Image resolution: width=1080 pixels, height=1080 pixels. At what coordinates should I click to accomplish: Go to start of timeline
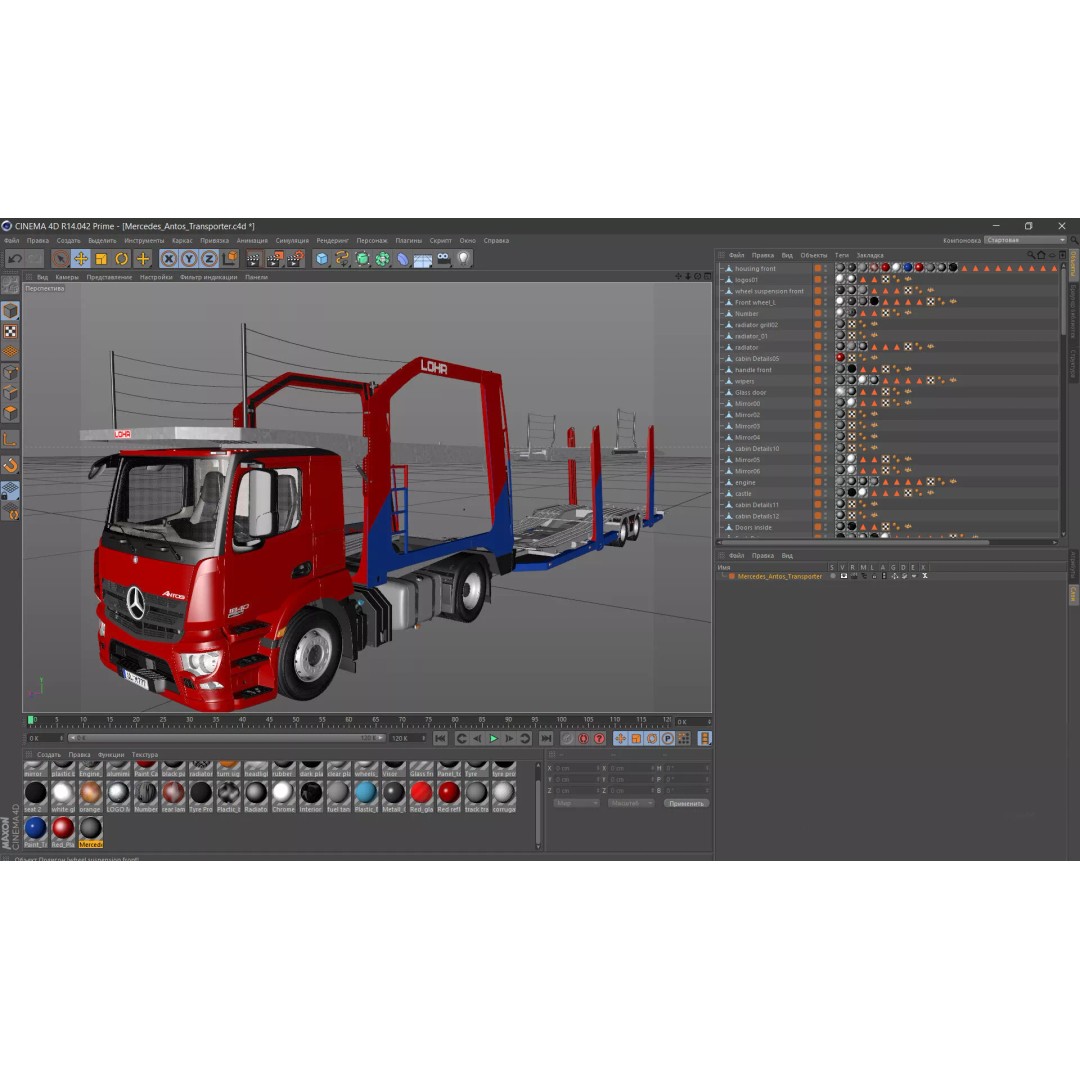point(440,738)
